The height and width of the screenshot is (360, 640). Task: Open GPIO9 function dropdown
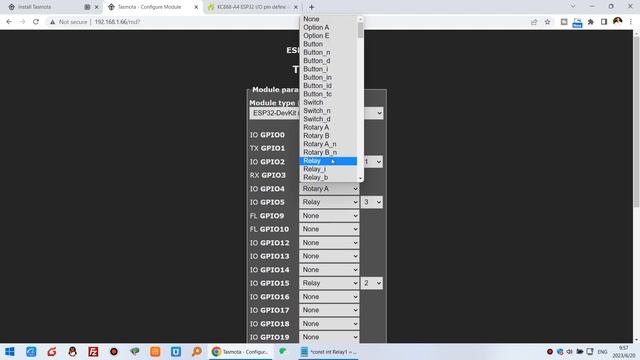329,216
